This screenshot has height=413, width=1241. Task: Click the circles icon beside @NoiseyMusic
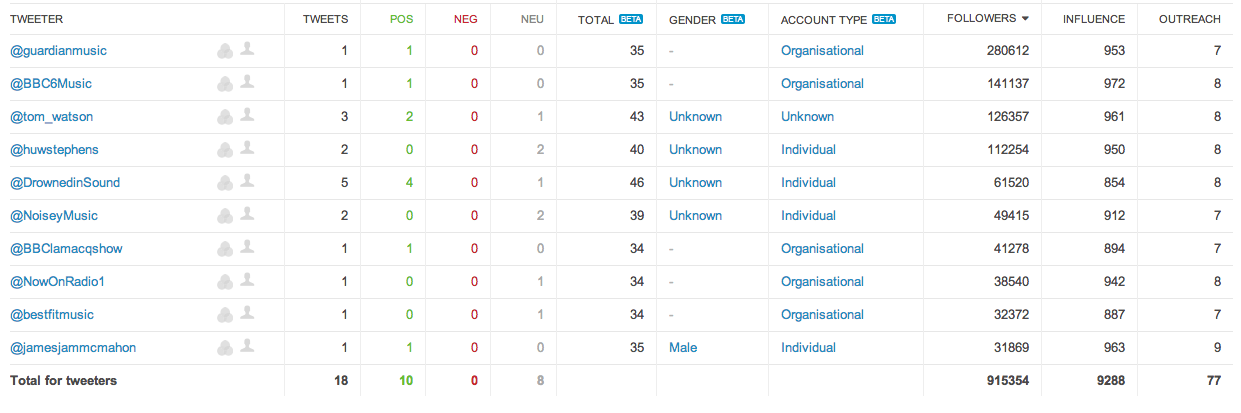tap(225, 215)
